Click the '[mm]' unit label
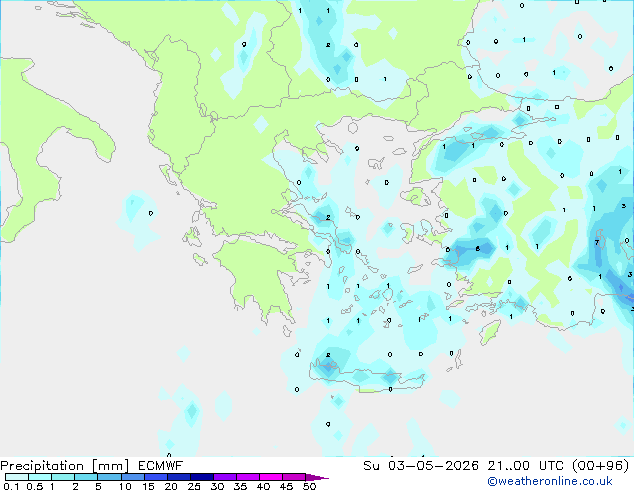 click(111, 466)
